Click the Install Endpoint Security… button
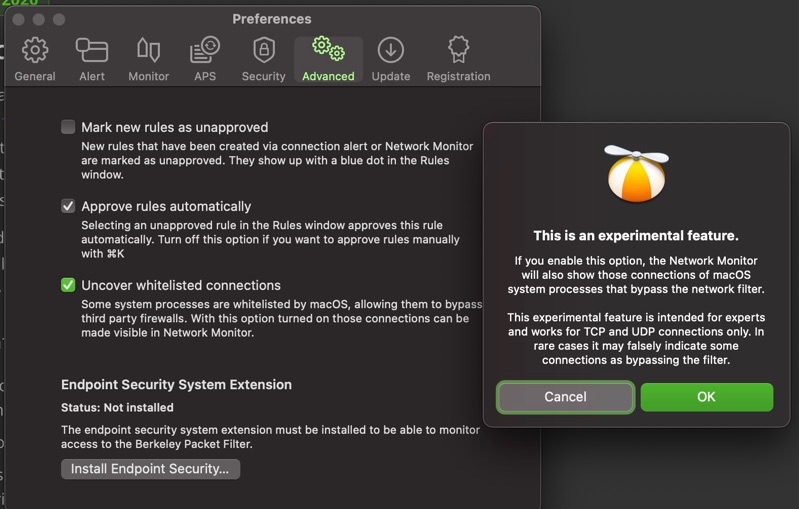Viewport: 799px width, 509px height. [150, 468]
